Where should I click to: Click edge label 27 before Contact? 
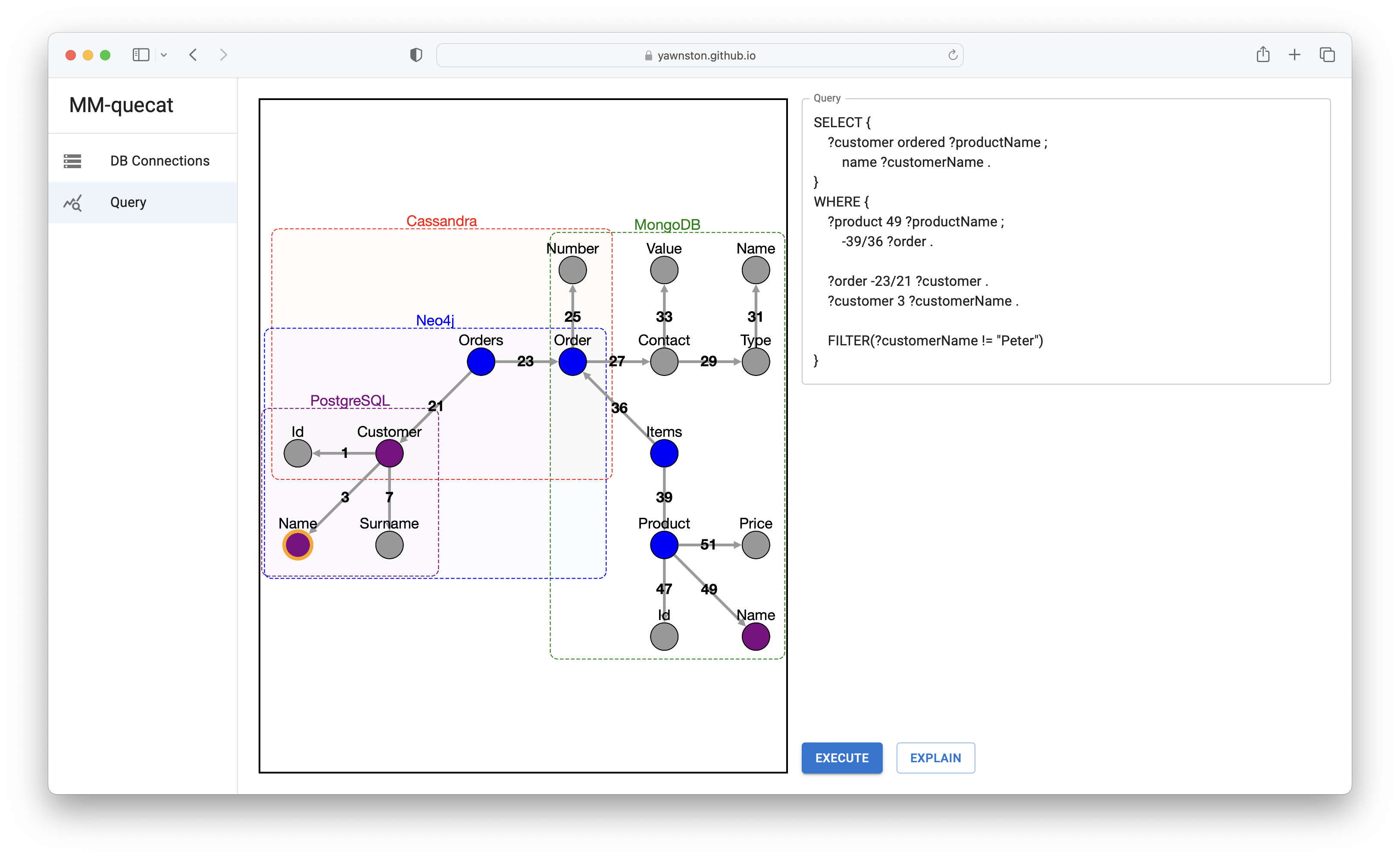point(616,361)
